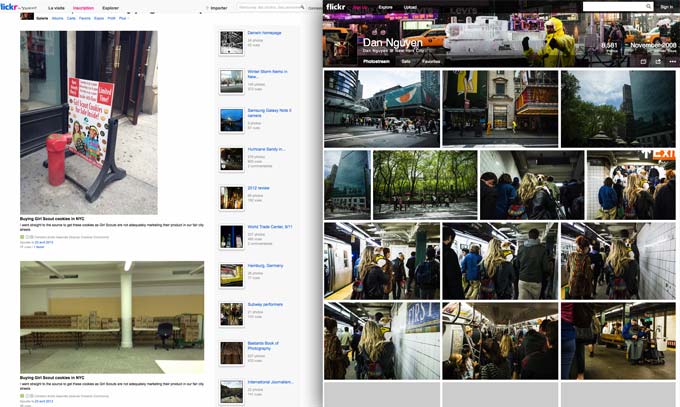This screenshot has height=407, width=680.
Task: Click the World Trade Center album thumbnail
Action: click(x=232, y=236)
